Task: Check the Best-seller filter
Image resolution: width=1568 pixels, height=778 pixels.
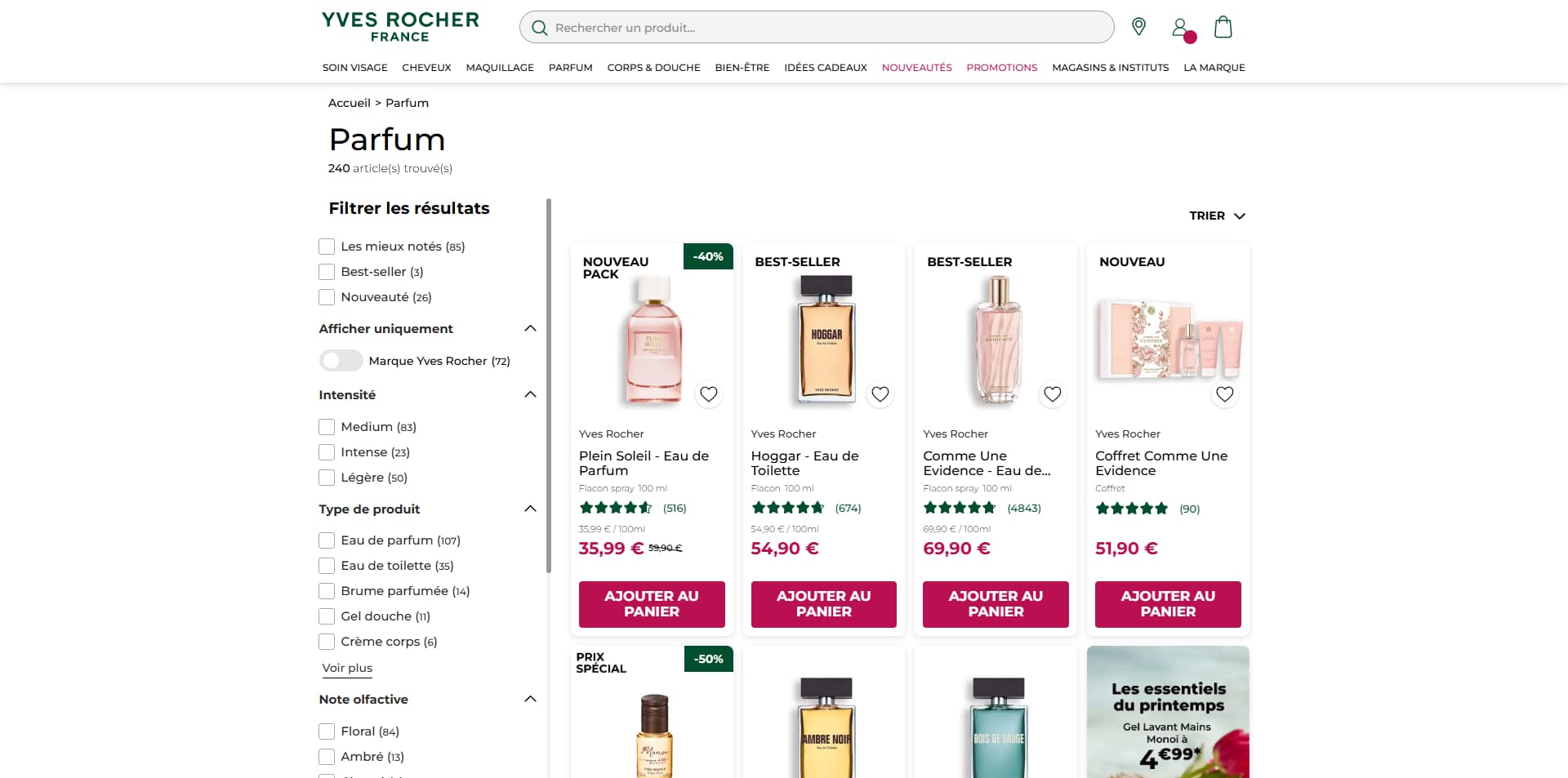Action: pos(327,272)
